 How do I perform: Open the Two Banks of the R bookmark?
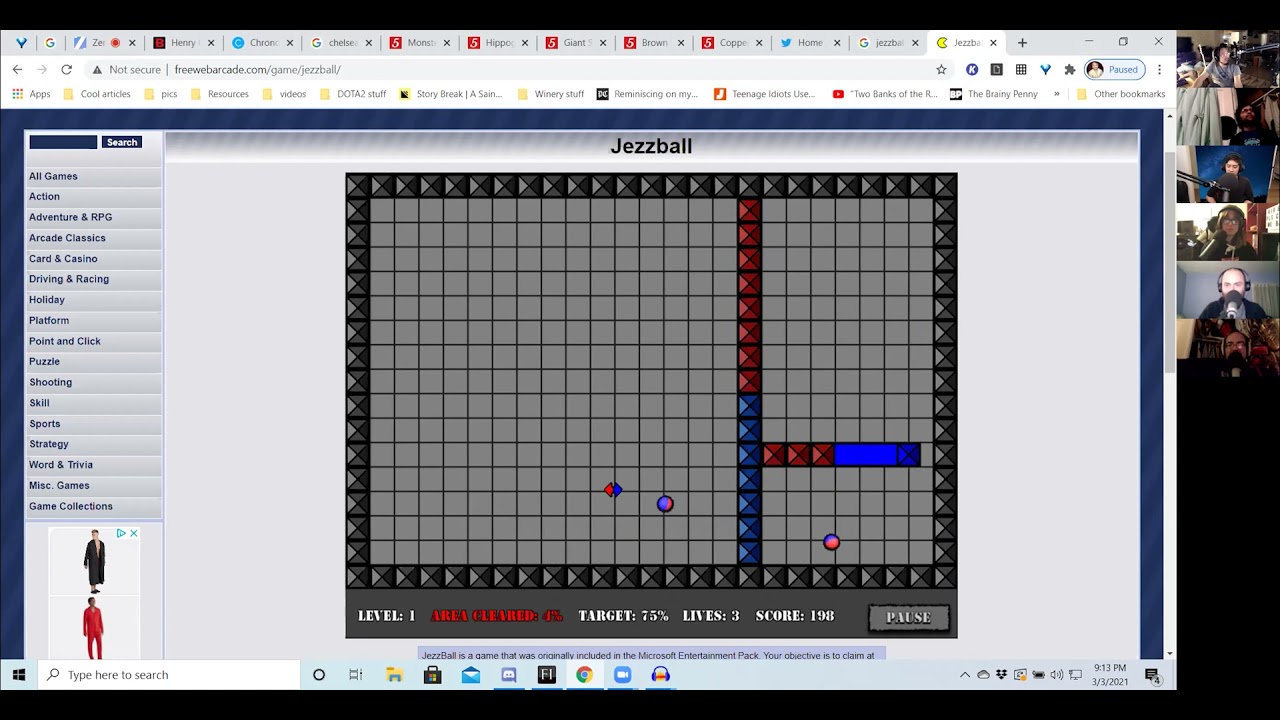pos(885,94)
